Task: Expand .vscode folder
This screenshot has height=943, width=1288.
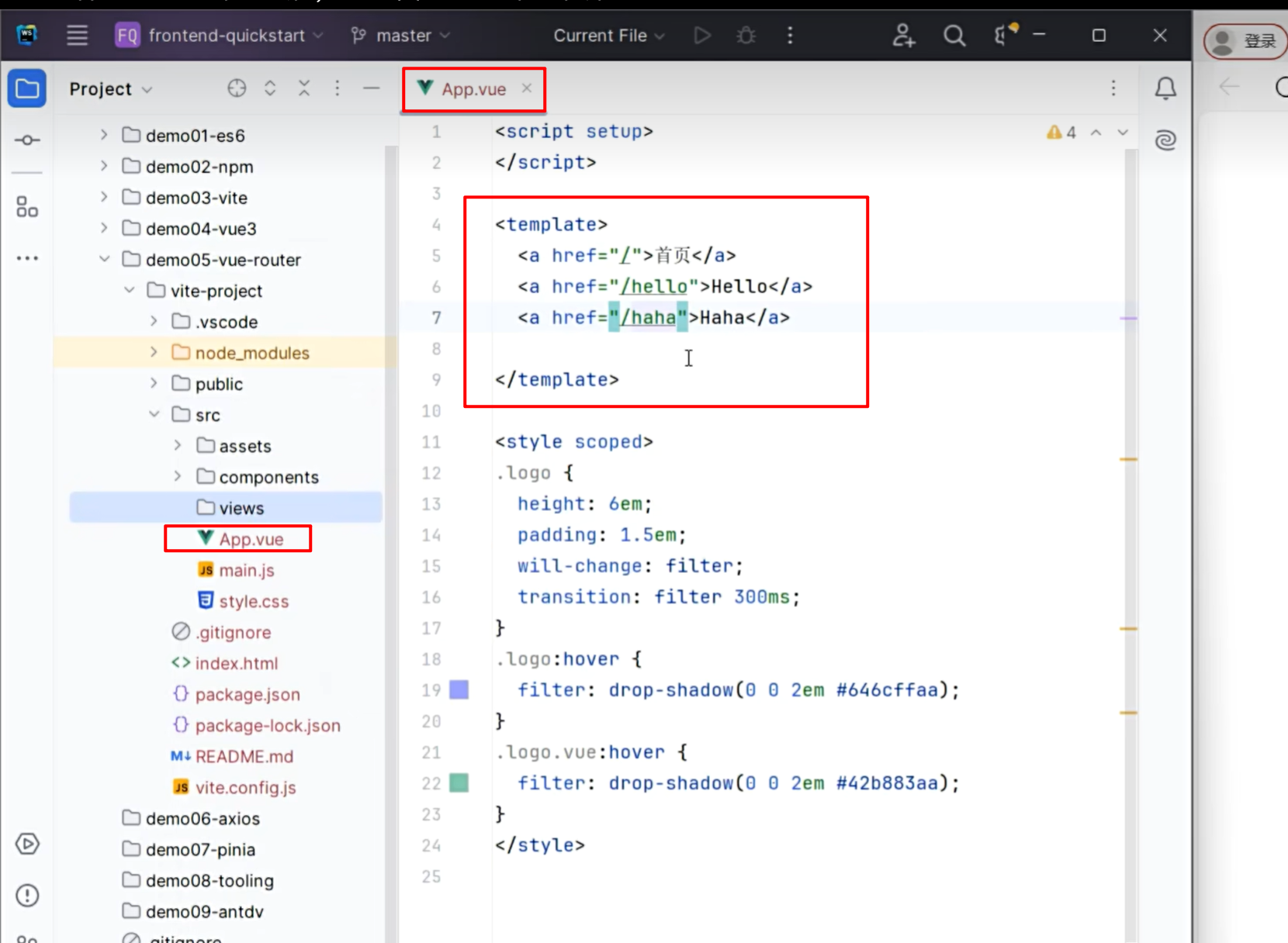Action: click(x=154, y=321)
